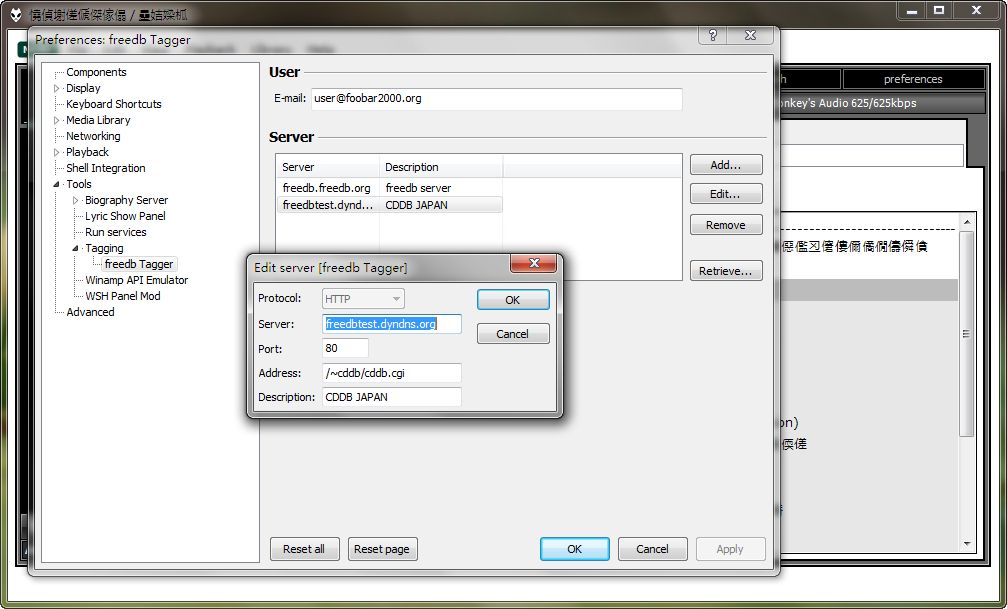Click Reset page button
The image size is (1007, 609).
tap(381, 549)
